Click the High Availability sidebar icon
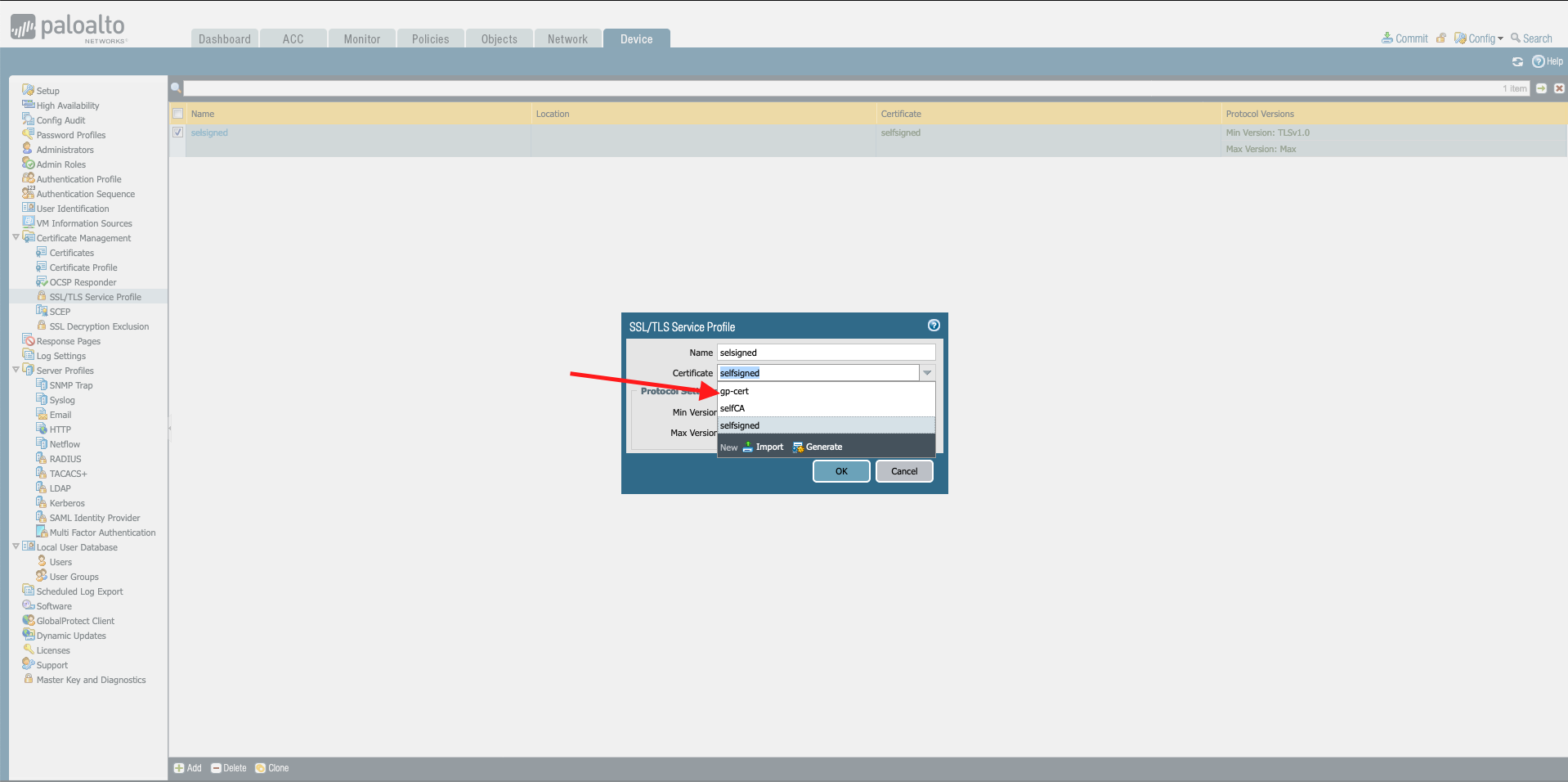Screen dimensions: 1568x782 click(28, 105)
